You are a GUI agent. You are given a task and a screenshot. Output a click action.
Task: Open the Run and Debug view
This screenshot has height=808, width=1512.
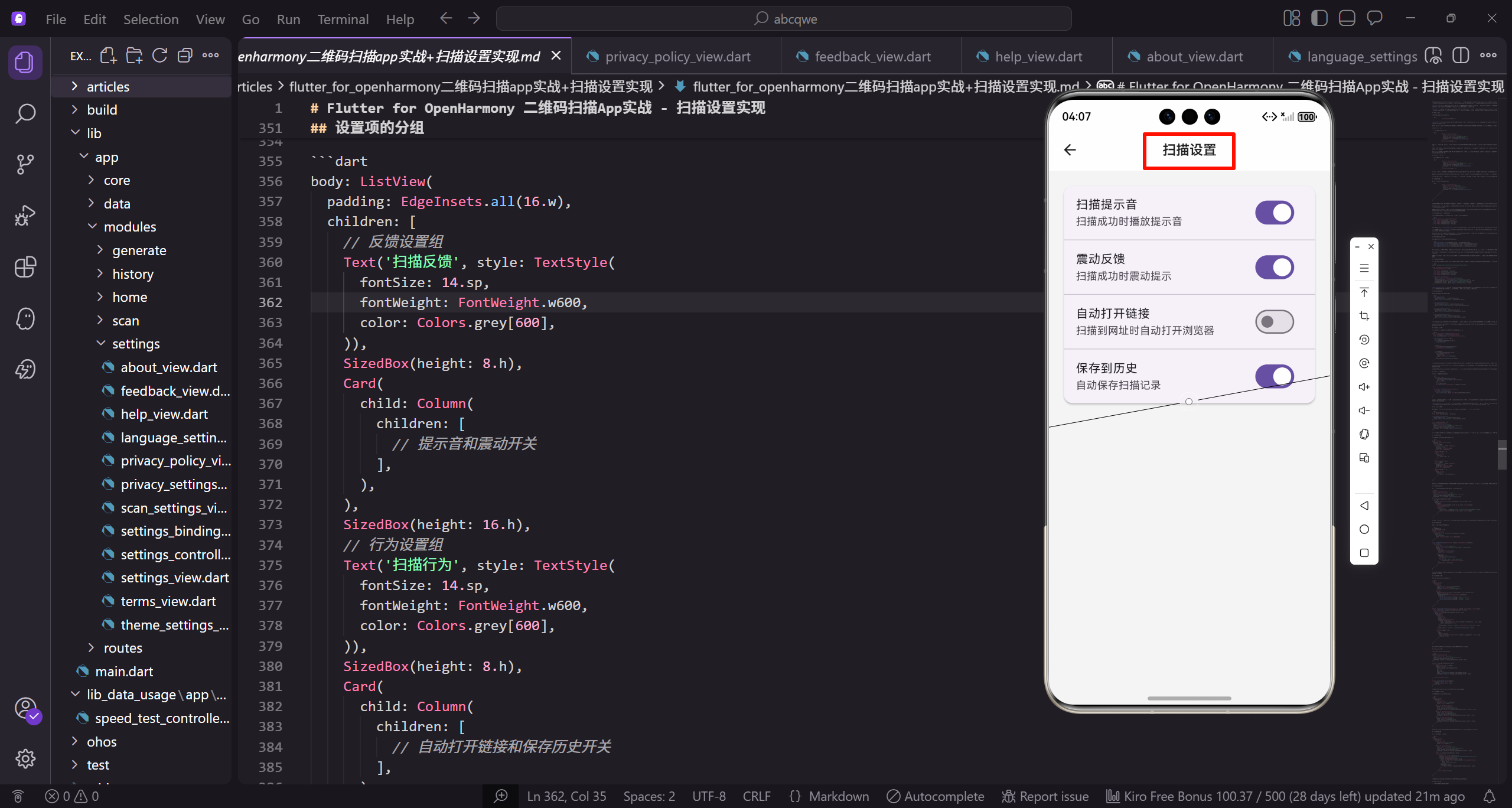[x=25, y=216]
